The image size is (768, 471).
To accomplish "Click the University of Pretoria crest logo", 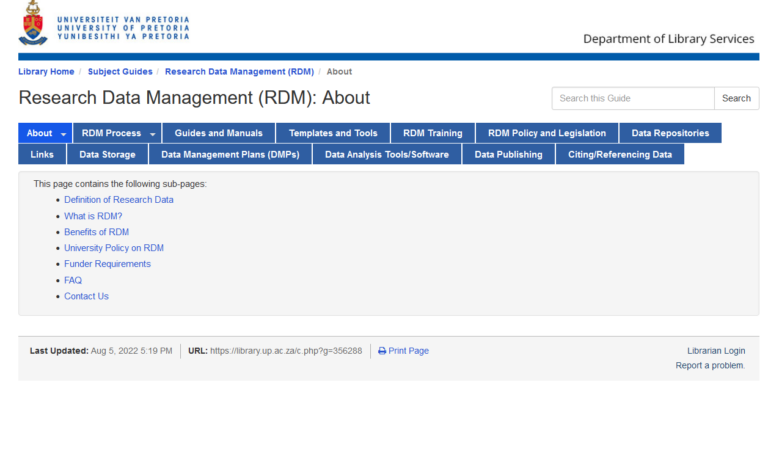I will [x=32, y=23].
